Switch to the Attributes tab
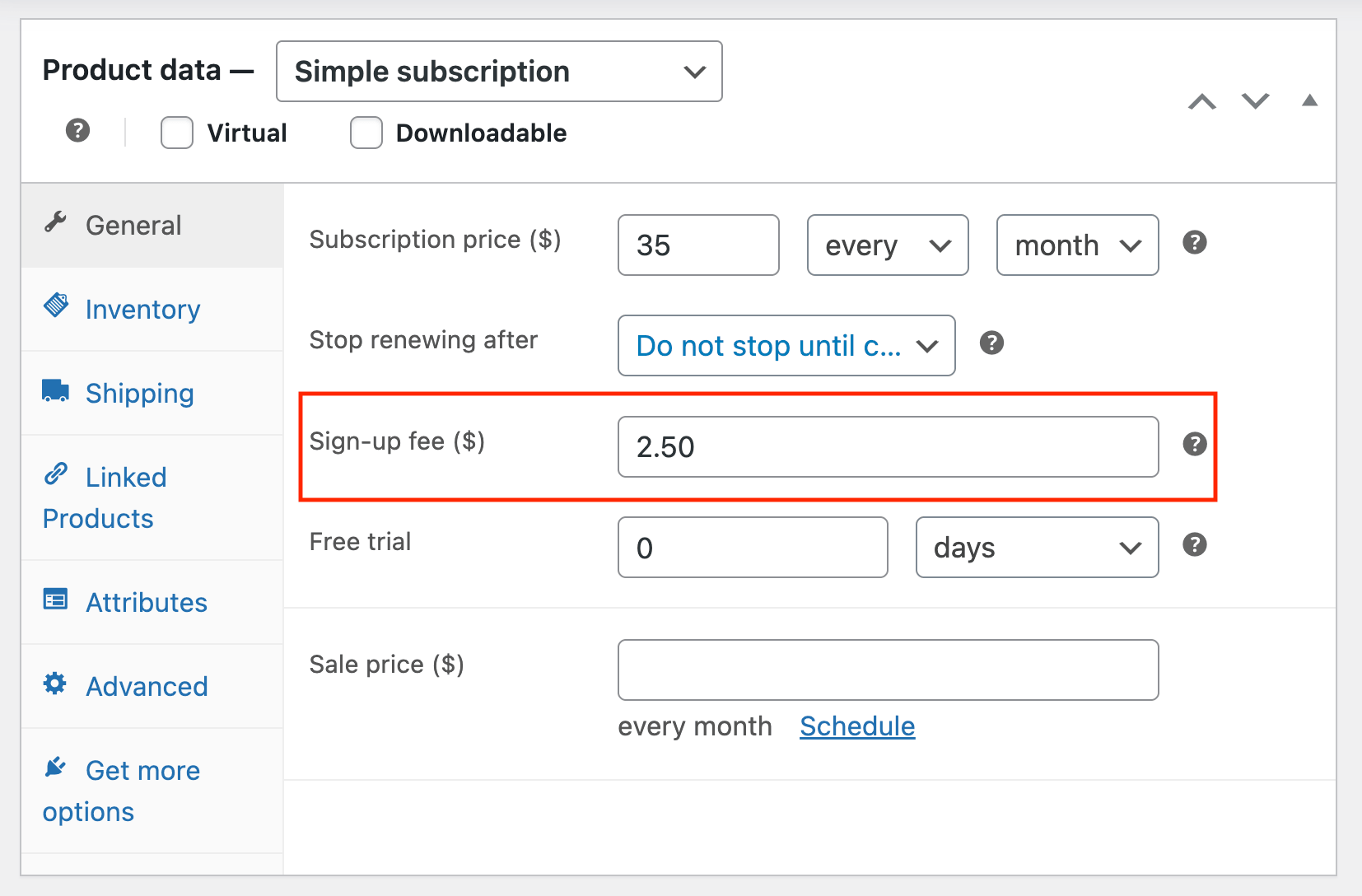Screen dimensions: 1362x896 pyautogui.click(x=146, y=602)
